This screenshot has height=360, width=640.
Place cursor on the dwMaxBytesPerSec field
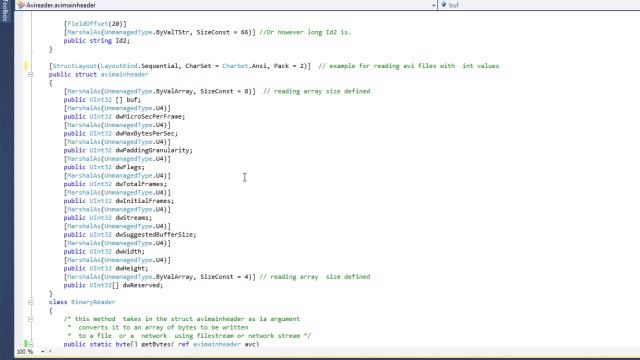(x=147, y=133)
